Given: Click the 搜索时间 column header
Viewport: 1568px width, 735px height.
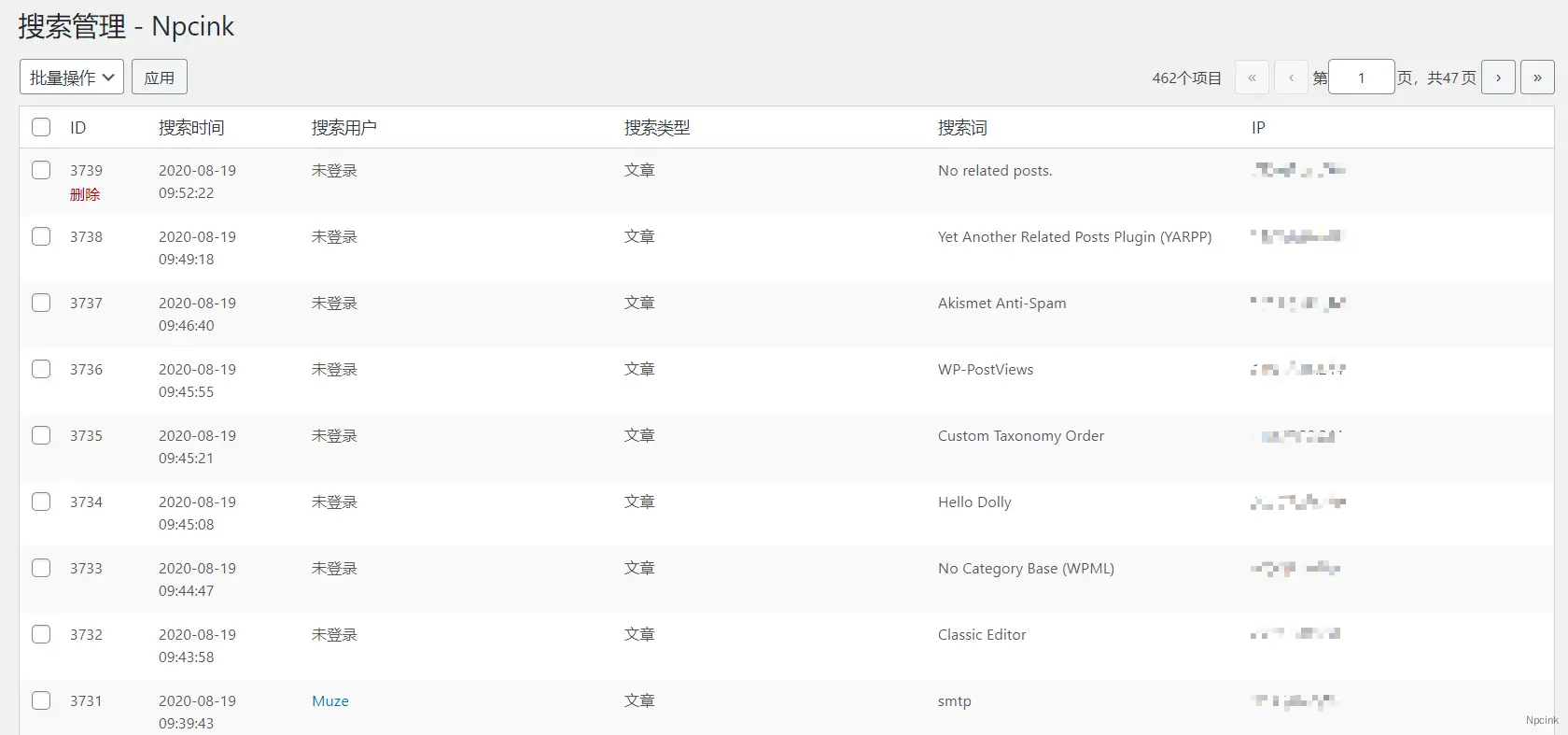Looking at the screenshot, I should (191, 128).
